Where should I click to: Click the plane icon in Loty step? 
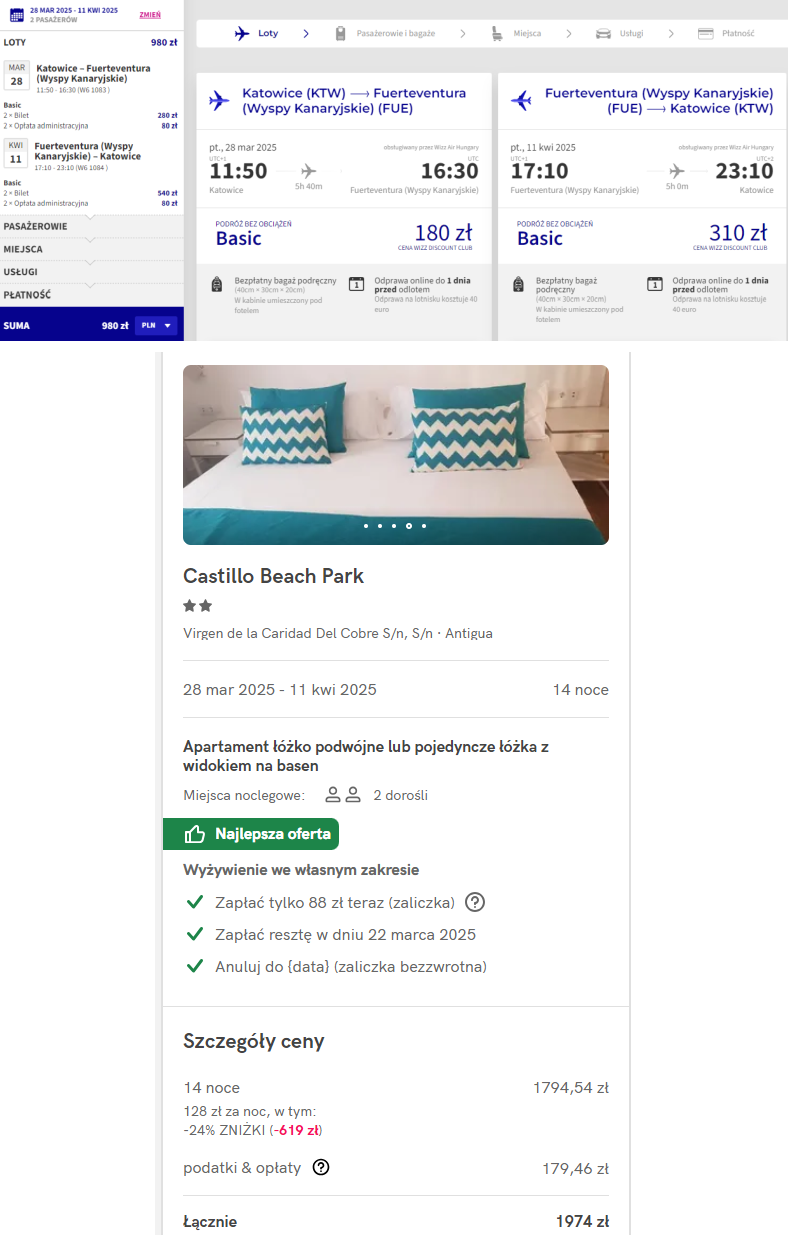(241, 33)
